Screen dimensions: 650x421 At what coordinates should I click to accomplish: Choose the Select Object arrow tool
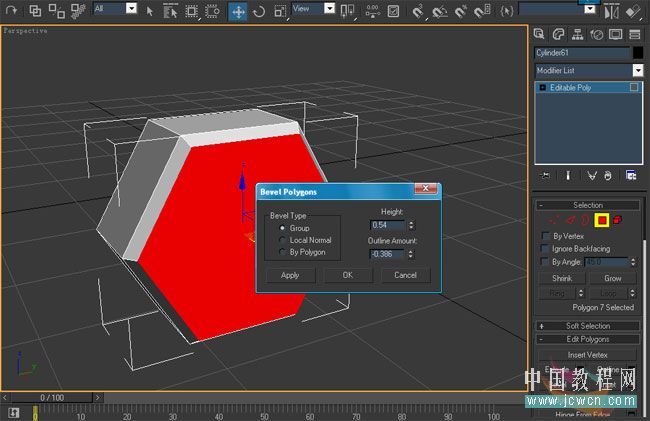tap(150, 11)
